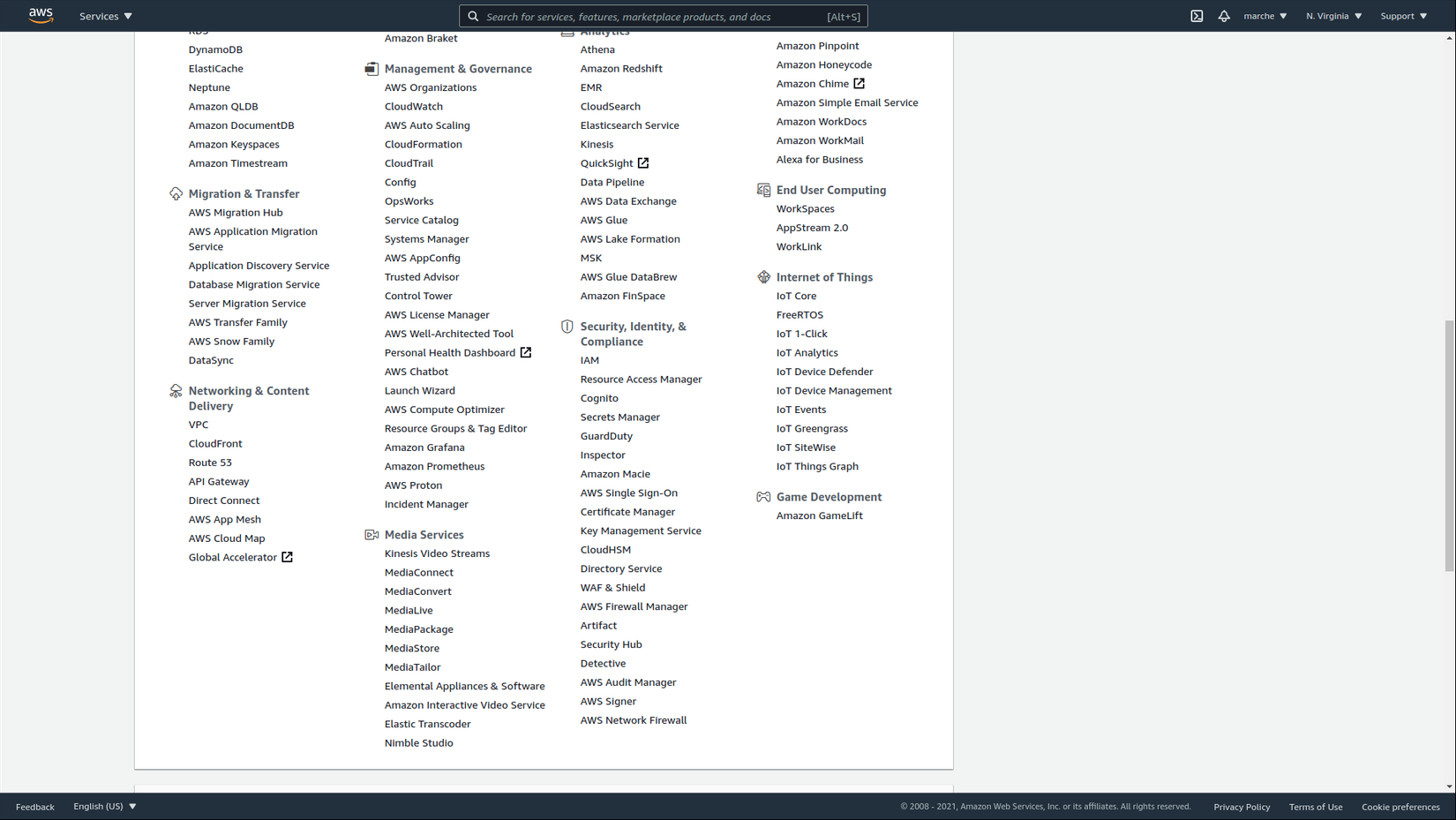
Task: Open the IAM service link
Action: point(589,360)
